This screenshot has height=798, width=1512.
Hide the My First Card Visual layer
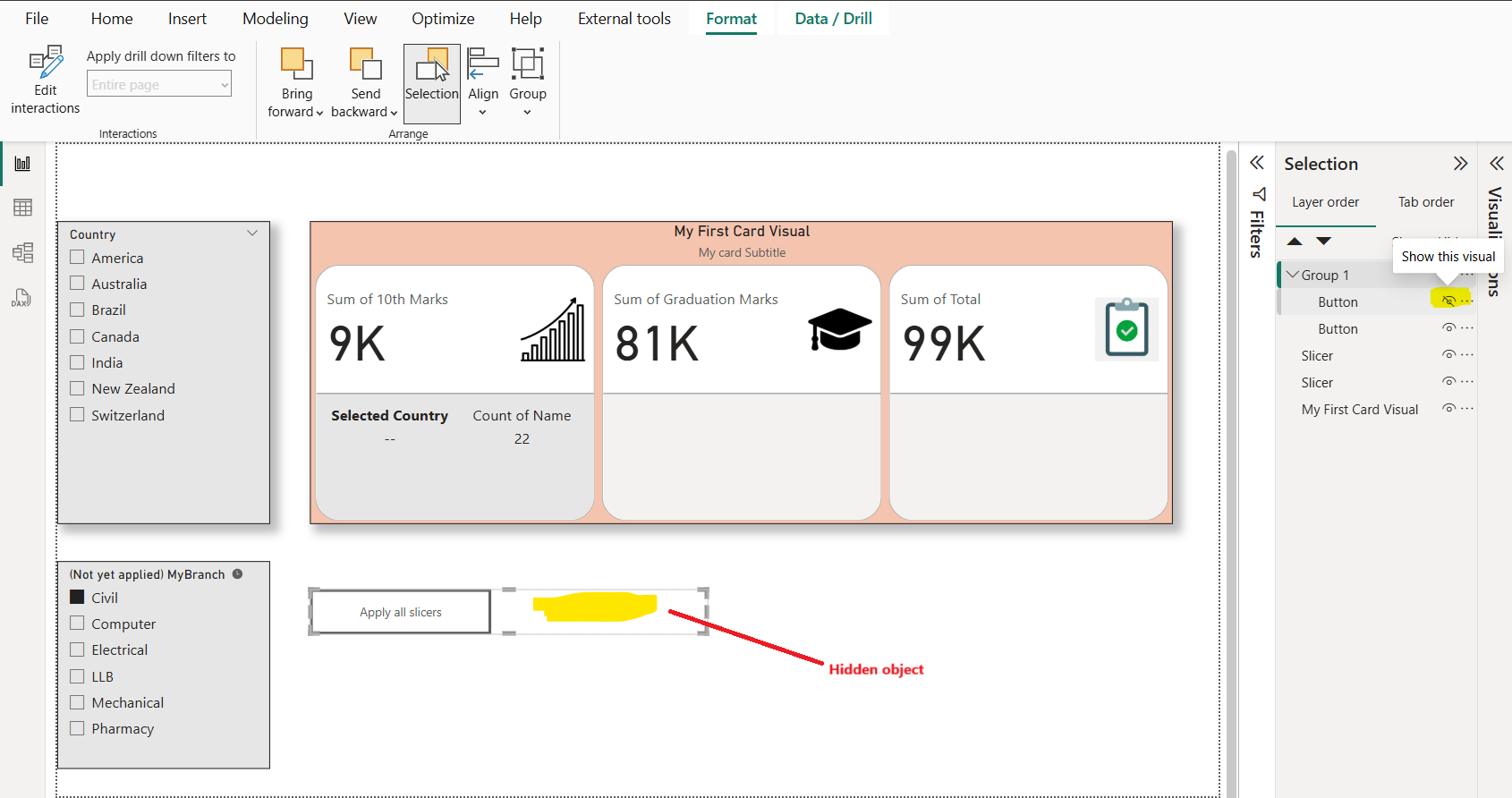[1448, 409]
